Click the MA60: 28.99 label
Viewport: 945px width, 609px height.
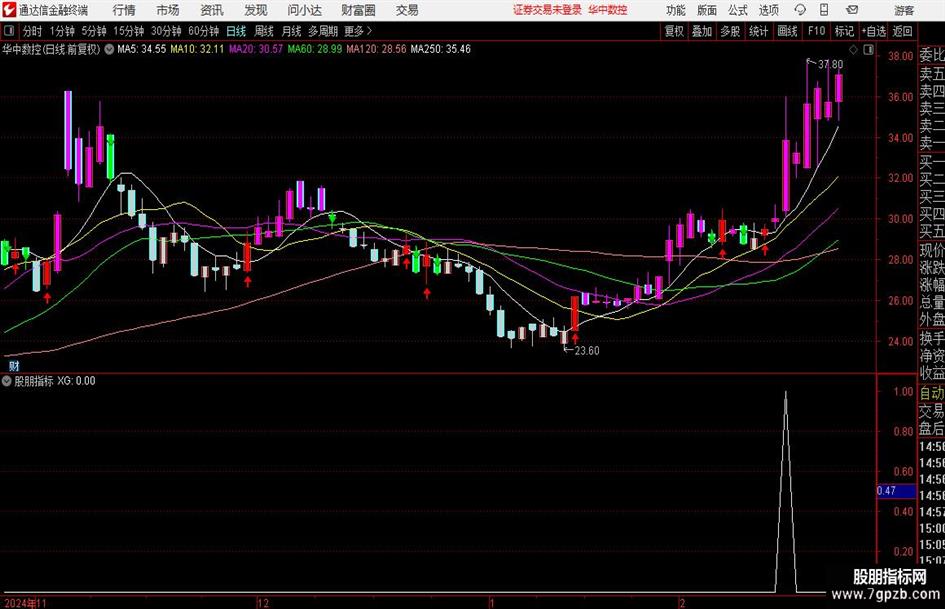(315, 49)
